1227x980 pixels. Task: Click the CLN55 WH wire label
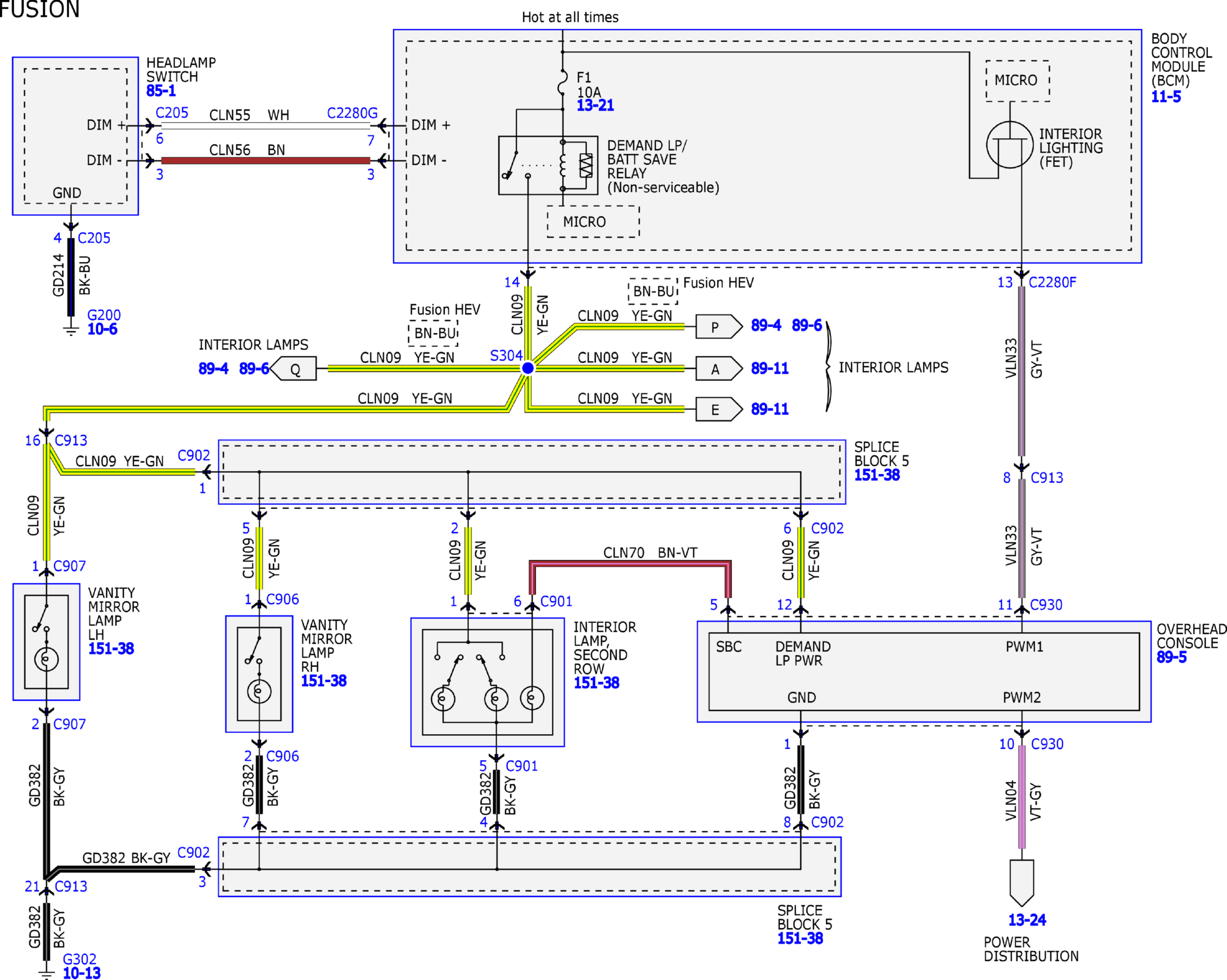pos(249,115)
